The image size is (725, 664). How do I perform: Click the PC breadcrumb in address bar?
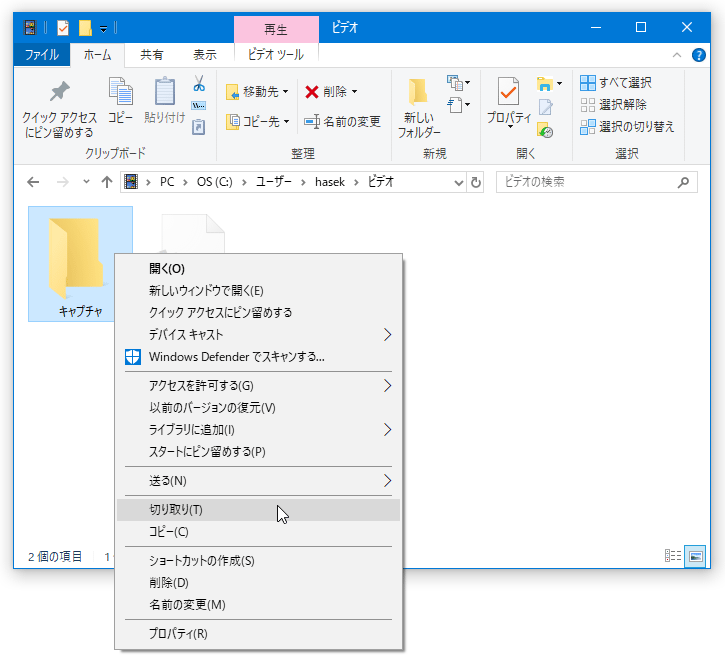tap(167, 182)
